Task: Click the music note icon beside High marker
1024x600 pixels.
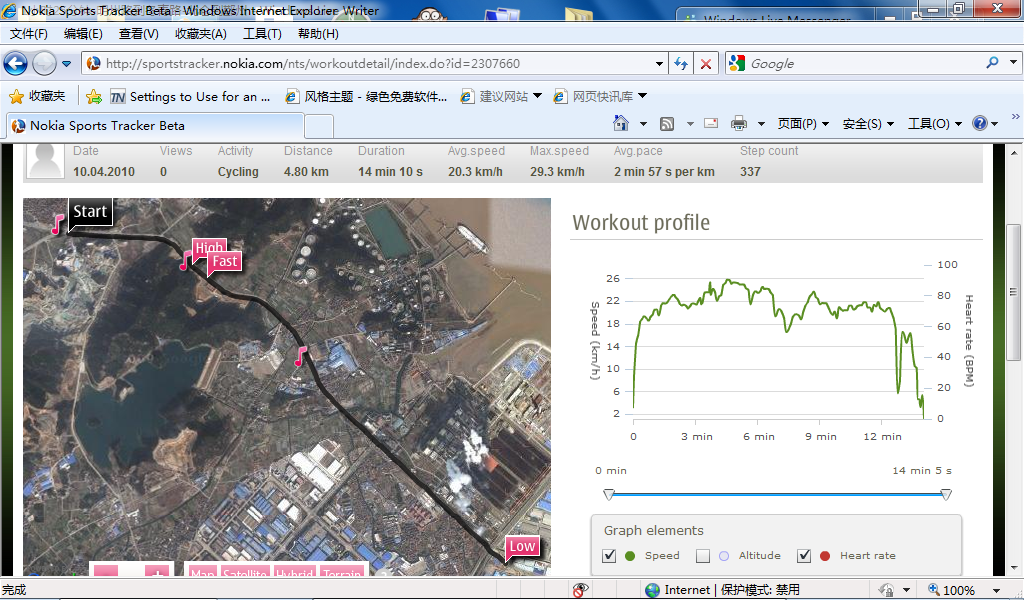Action: (186, 260)
